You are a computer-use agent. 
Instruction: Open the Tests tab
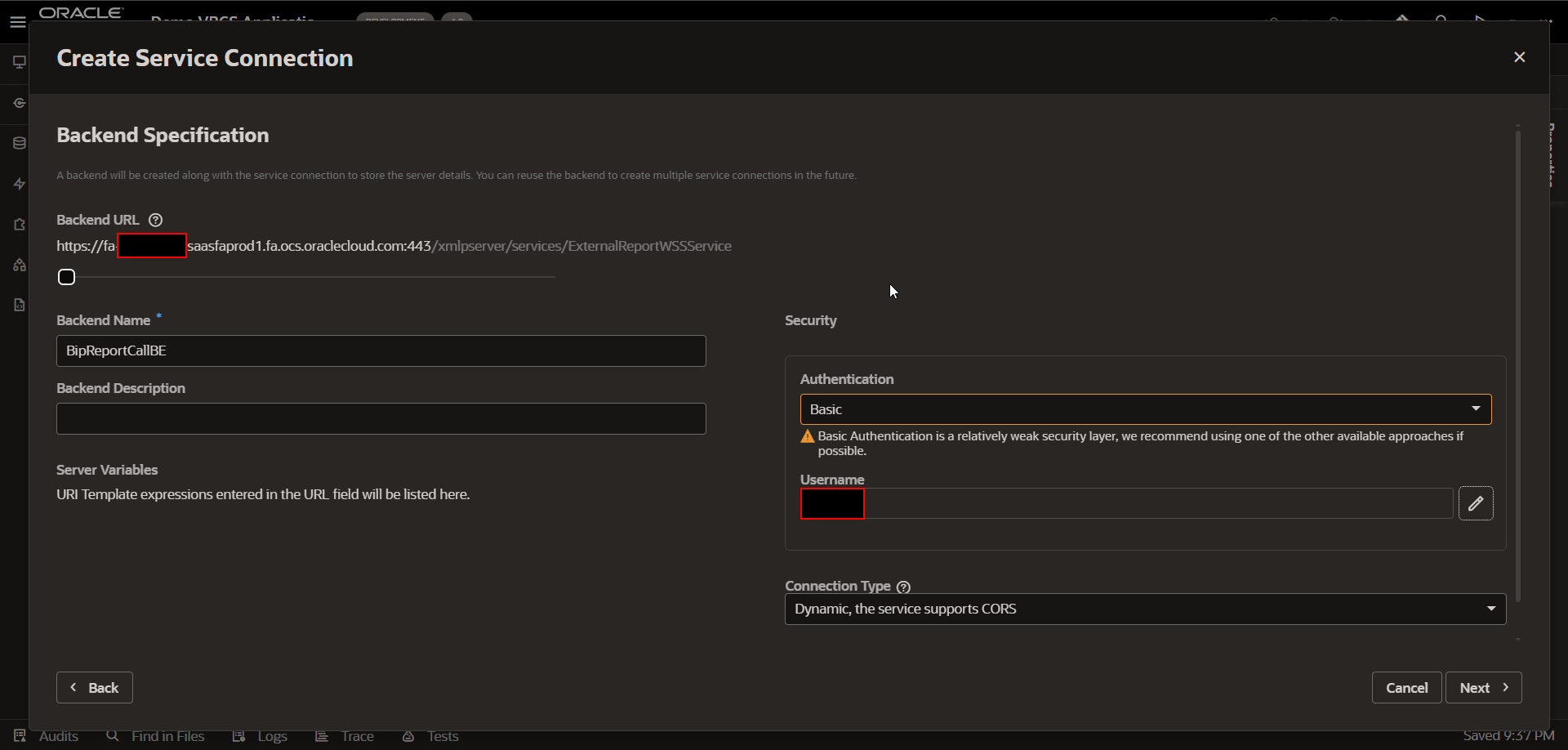pyautogui.click(x=430, y=736)
